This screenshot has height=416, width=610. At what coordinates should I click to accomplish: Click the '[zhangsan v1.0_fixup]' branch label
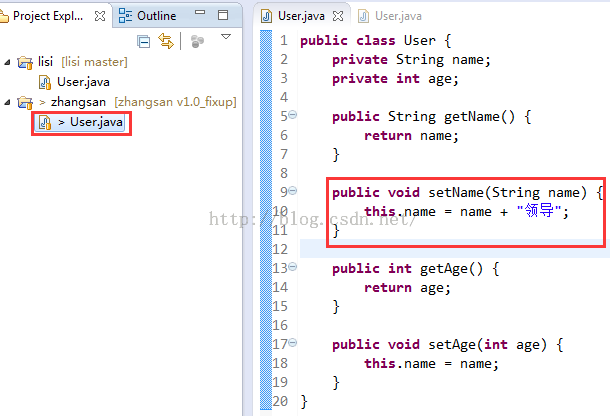[x=175, y=102]
